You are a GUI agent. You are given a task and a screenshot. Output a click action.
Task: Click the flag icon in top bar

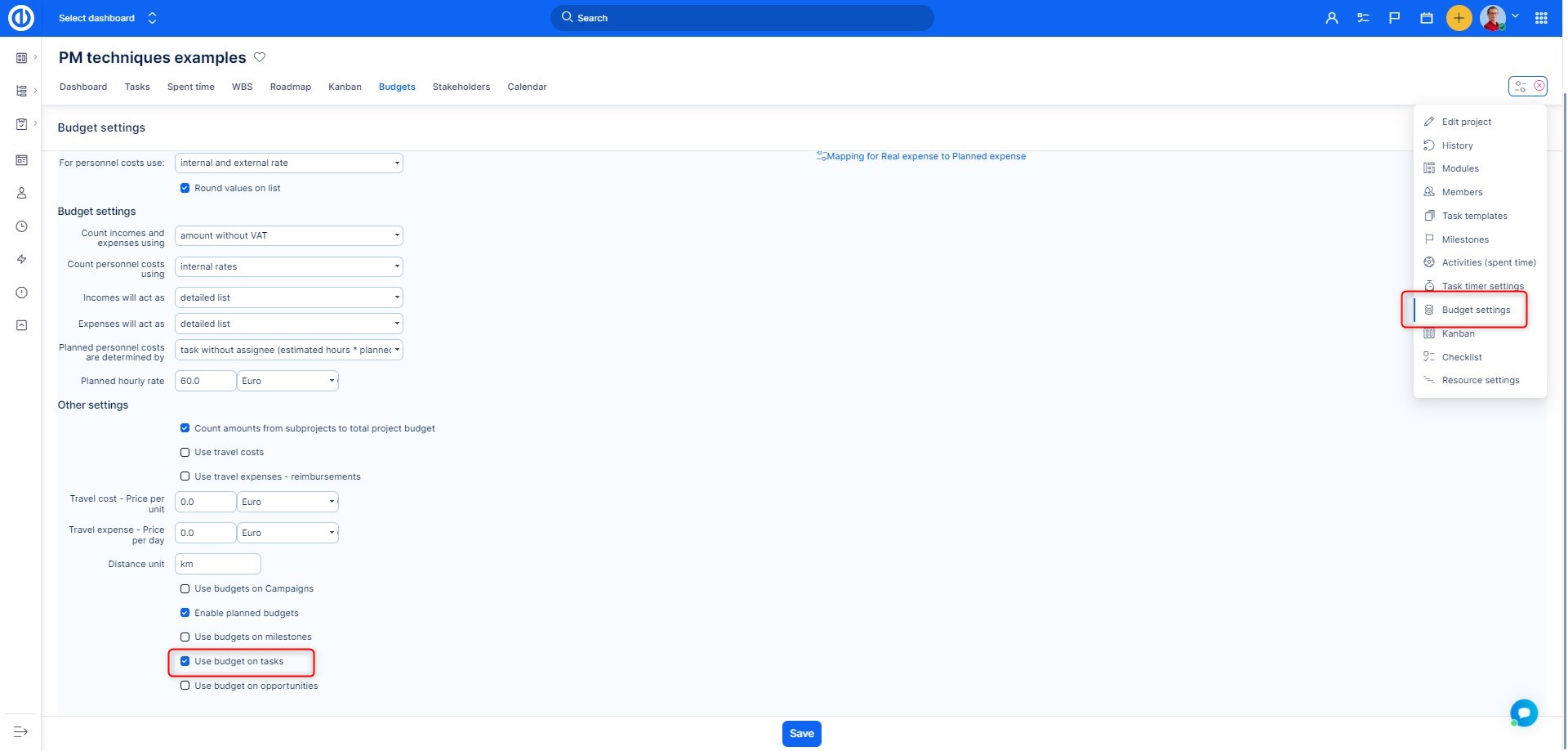click(x=1394, y=18)
